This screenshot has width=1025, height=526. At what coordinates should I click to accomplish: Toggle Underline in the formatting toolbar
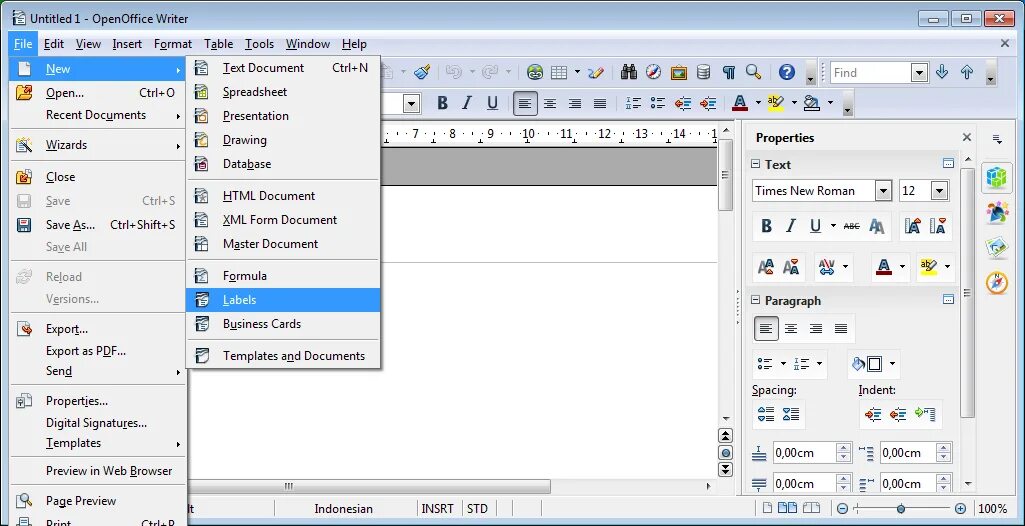point(492,103)
